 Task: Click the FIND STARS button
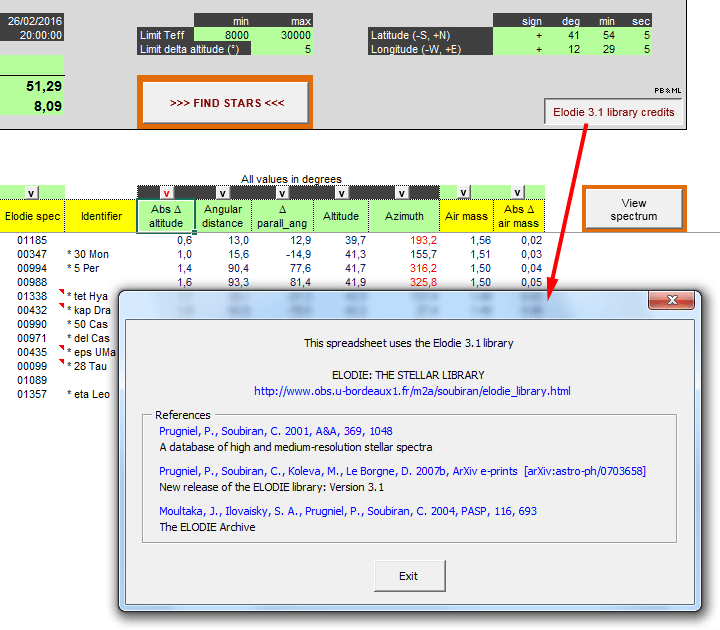point(225,102)
